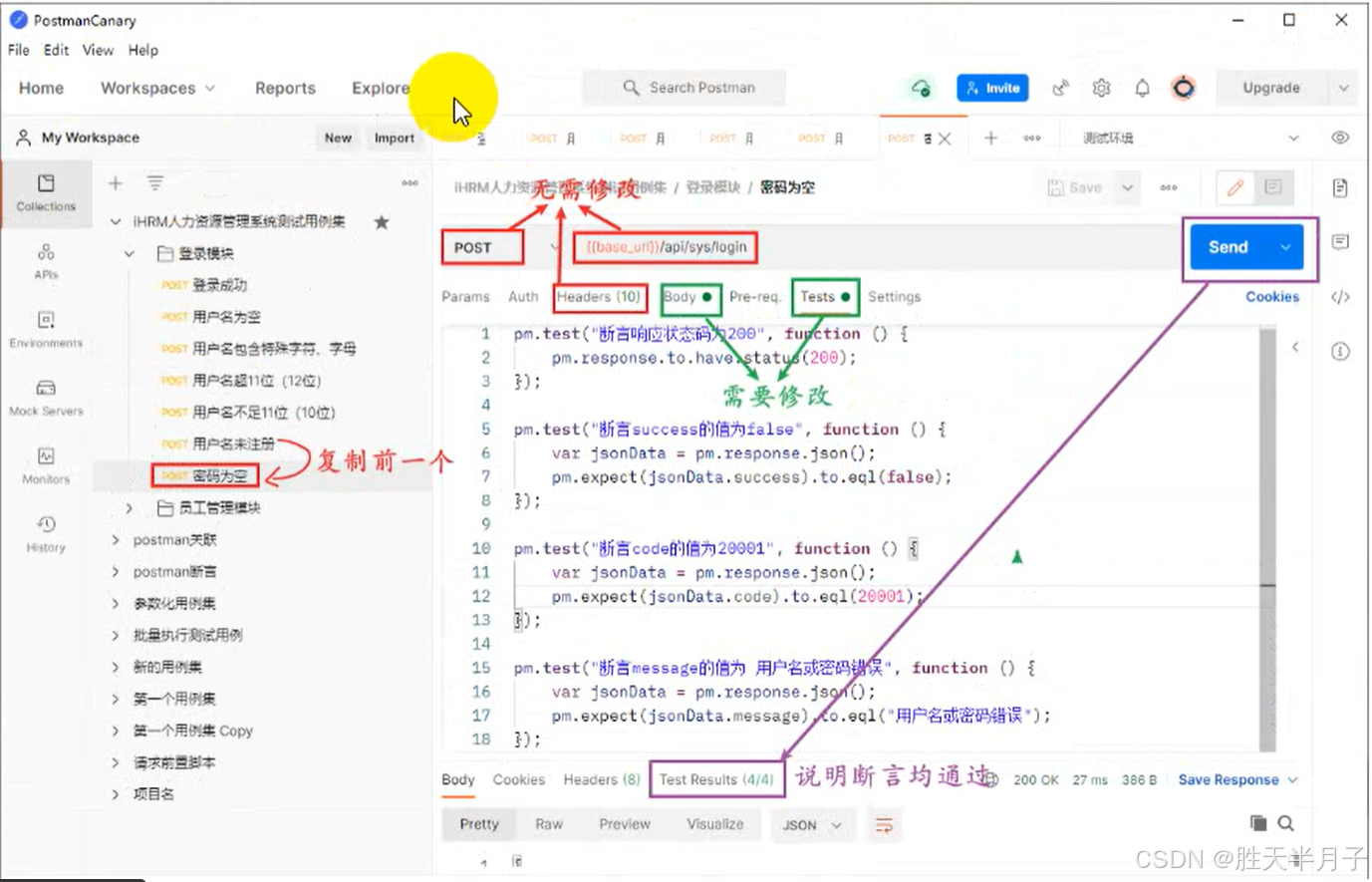1372x882 pixels.
Task: Open the History sidebar panel
Action: [46, 533]
